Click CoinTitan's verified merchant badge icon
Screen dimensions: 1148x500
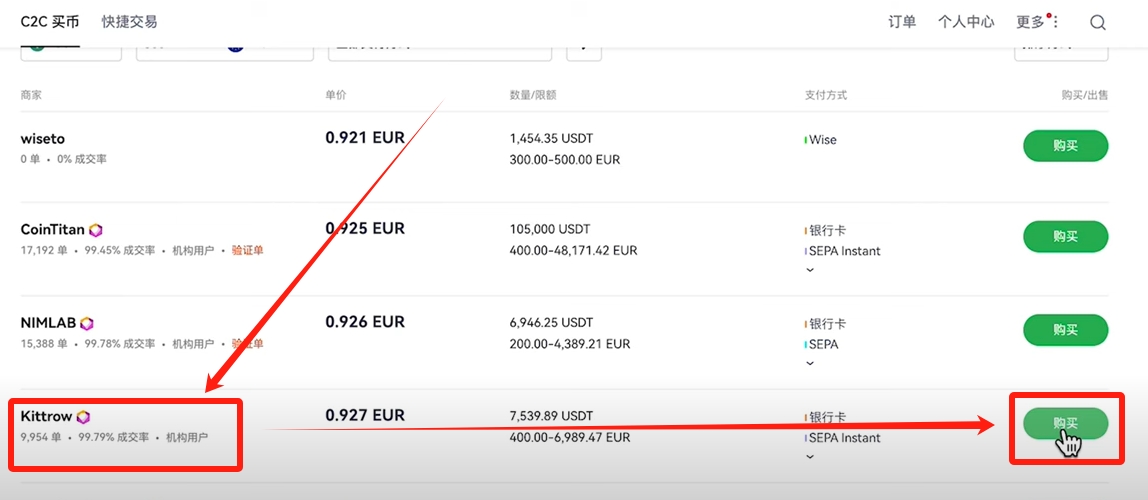point(96,230)
